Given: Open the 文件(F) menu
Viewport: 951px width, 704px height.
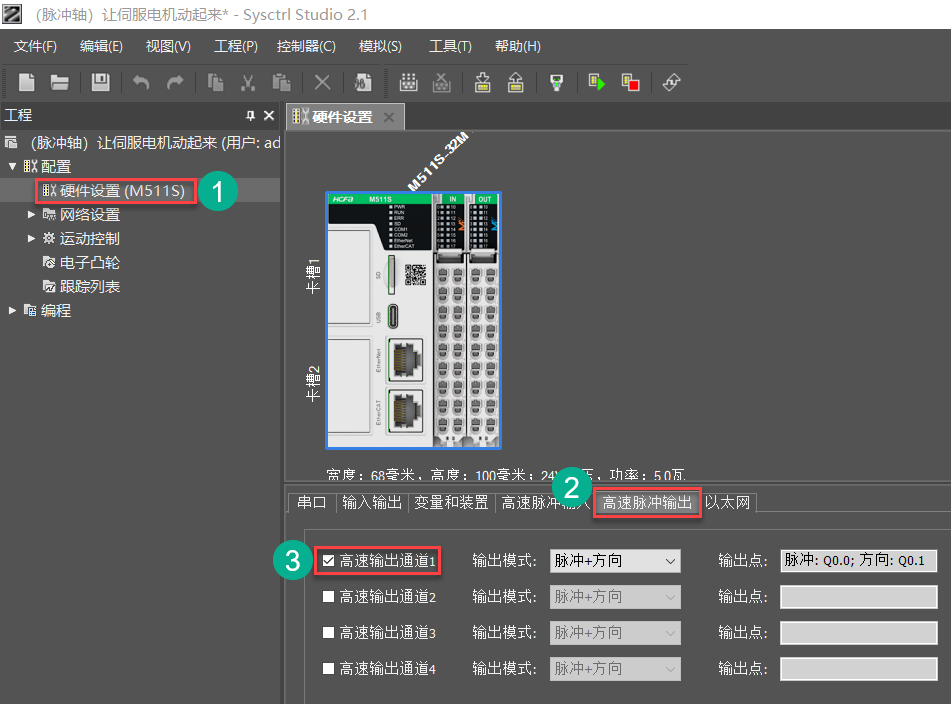Looking at the screenshot, I should click(35, 46).
